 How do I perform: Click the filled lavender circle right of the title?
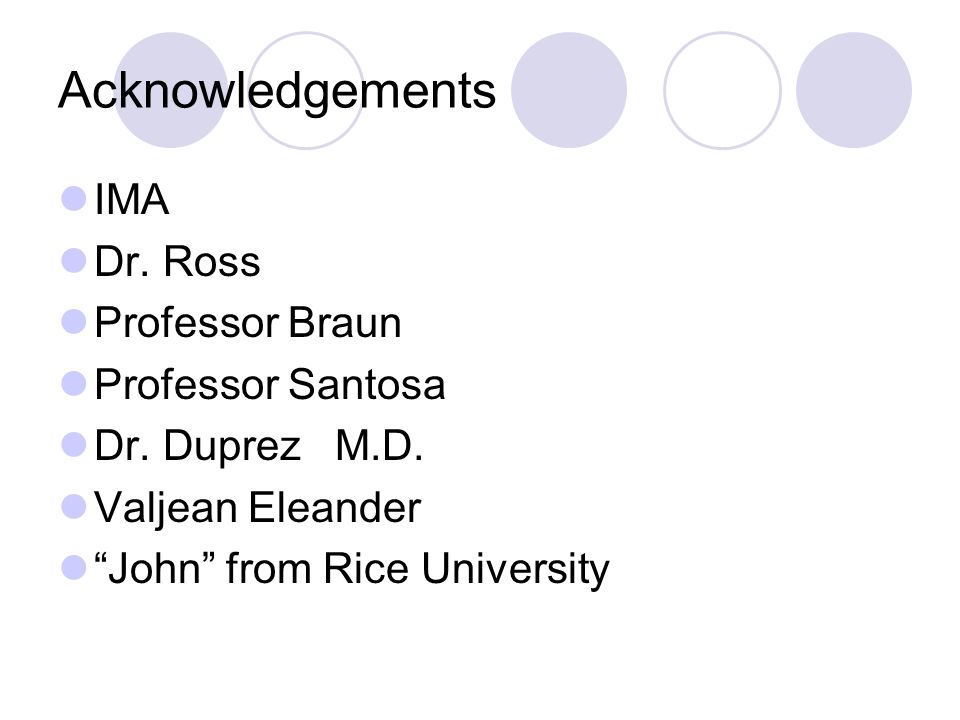tap(569, 90)
